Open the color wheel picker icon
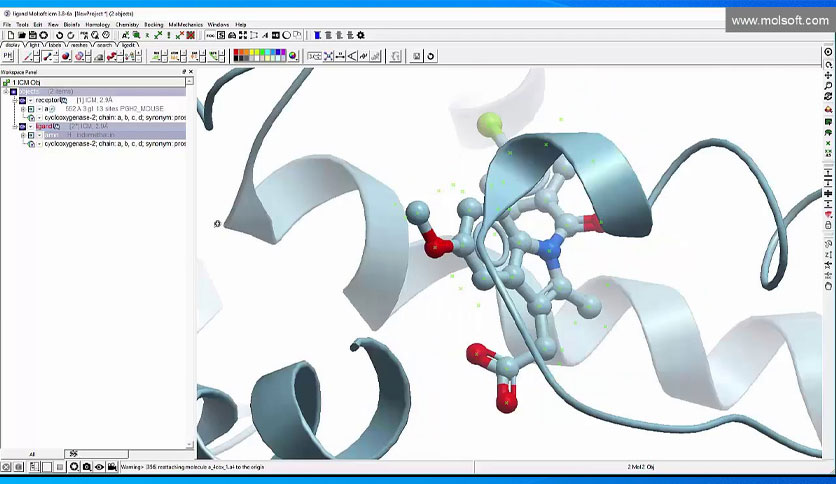The width and height of the screenshot is (836, 484). 293,55
